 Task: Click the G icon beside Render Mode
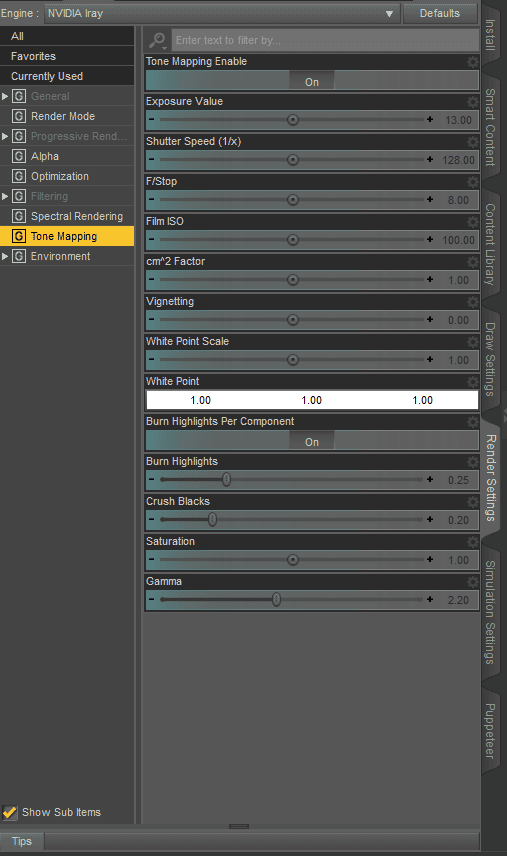click(19, 116)
